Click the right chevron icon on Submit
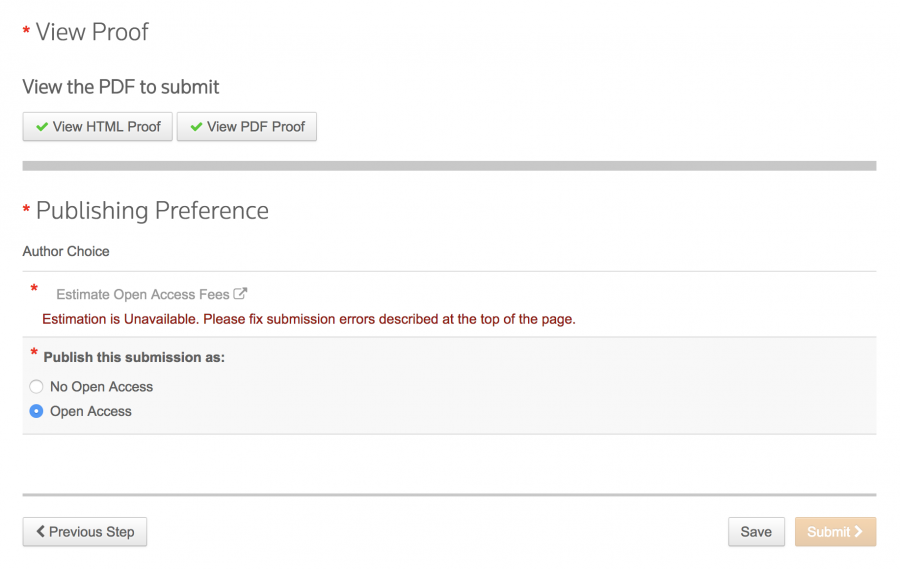 [x=858, y=532]
